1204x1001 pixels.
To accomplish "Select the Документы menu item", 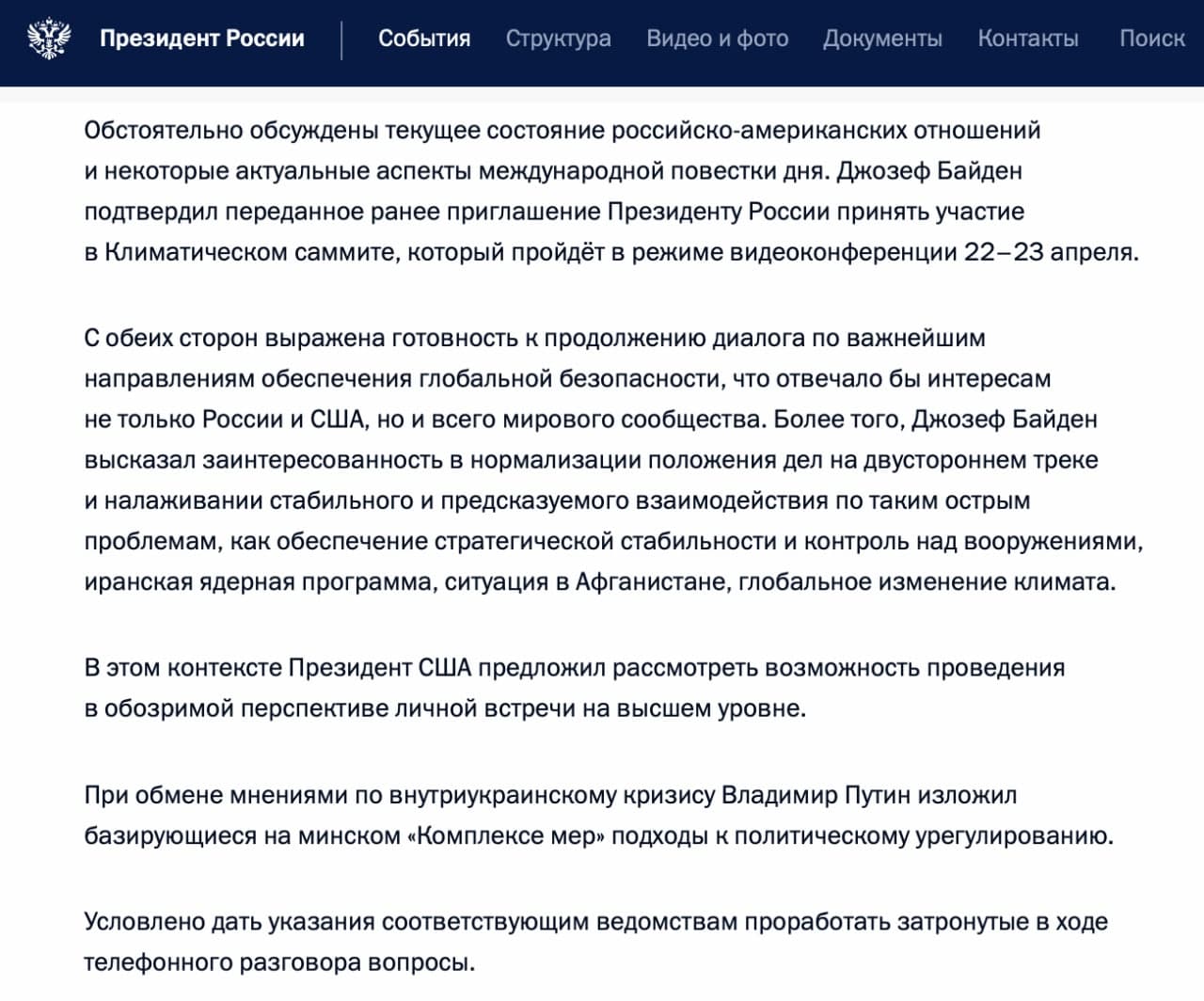I will (x=882, y=39).
